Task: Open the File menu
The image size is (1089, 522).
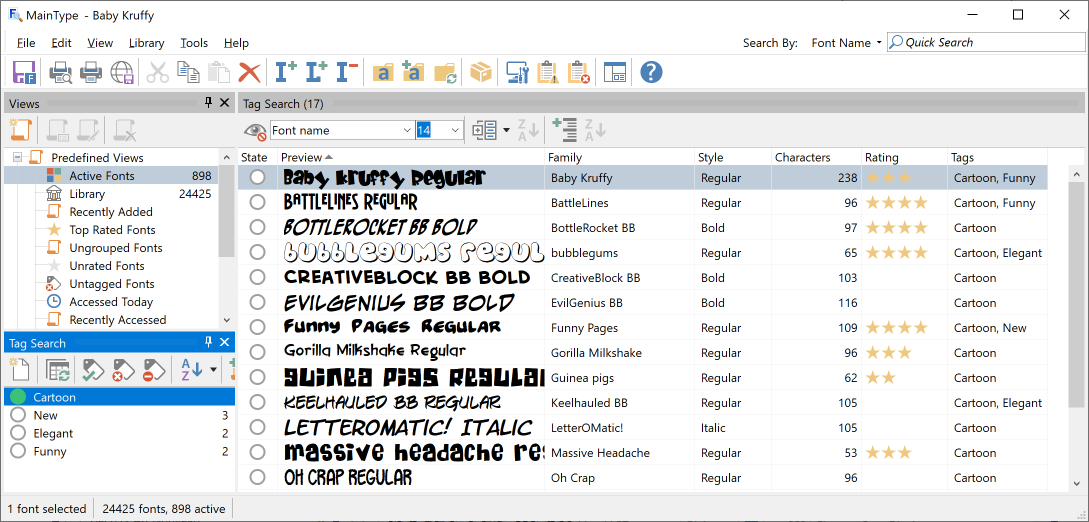Action: point(26,42)
